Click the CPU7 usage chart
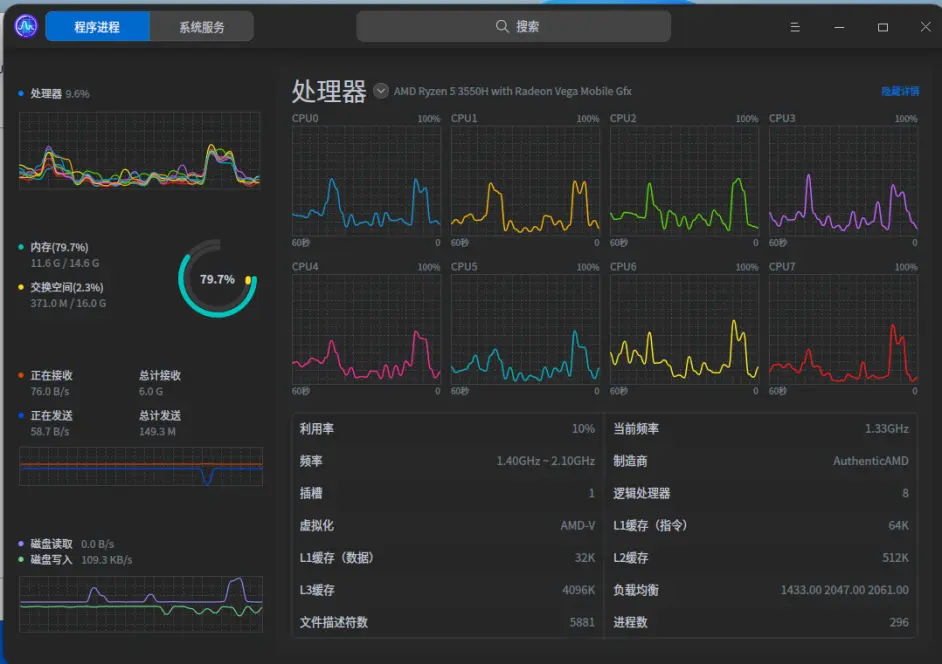 (x=843, y=329)
